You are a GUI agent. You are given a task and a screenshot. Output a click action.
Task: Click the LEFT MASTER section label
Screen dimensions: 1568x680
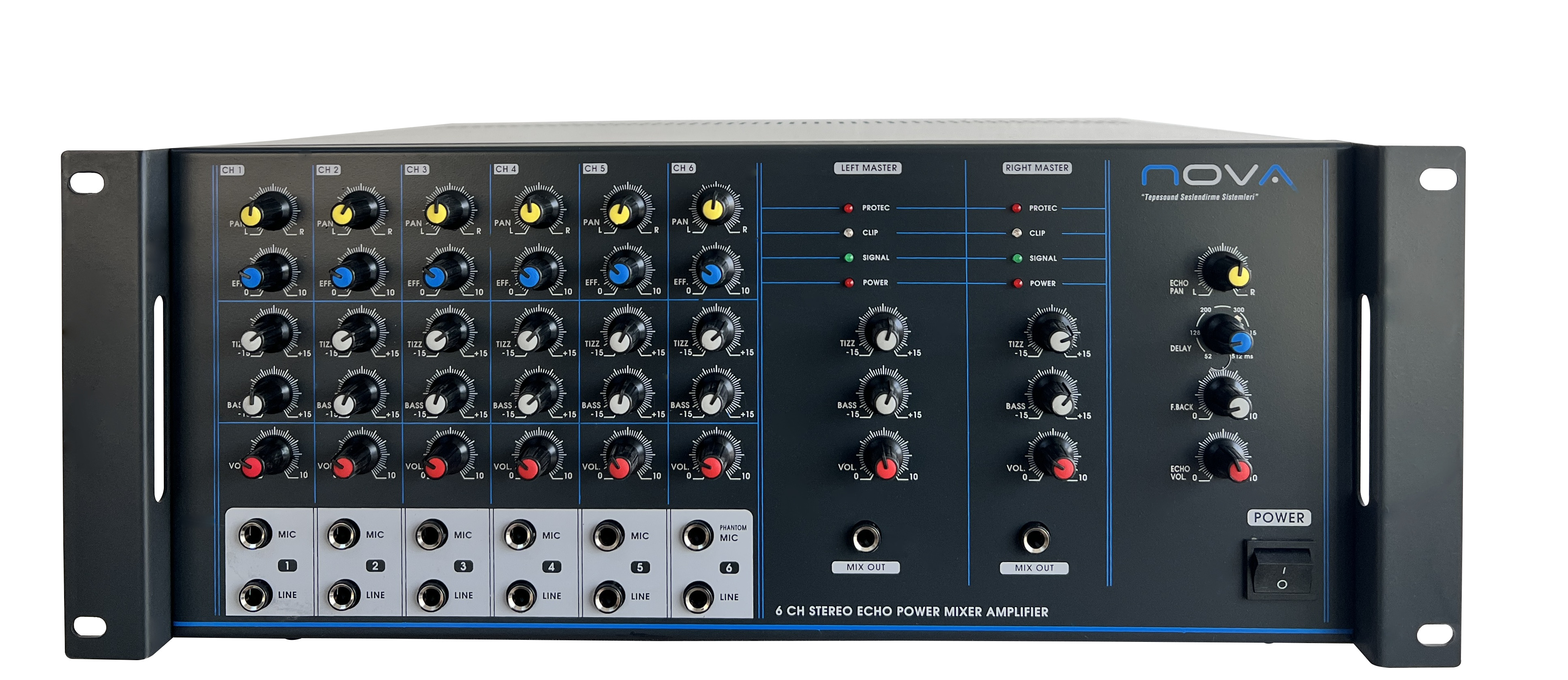pyautogui.click(x=868, y=168)
